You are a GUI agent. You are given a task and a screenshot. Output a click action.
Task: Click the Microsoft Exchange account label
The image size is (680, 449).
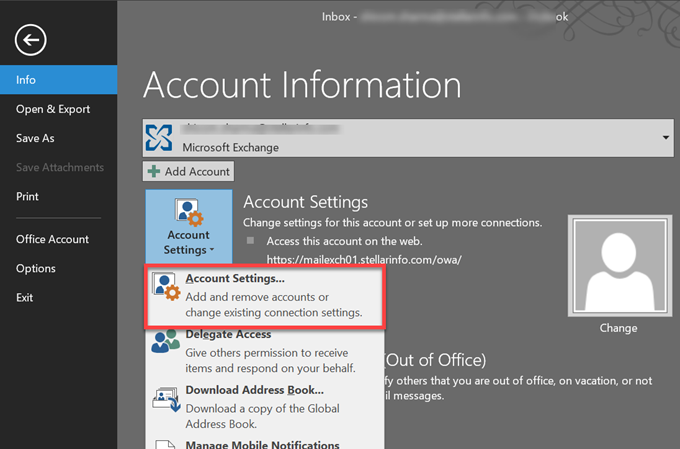230,147
